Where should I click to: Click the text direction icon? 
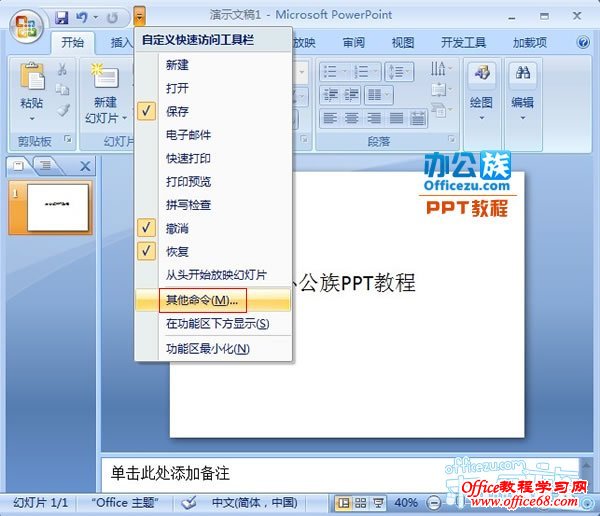click(438, 69)
